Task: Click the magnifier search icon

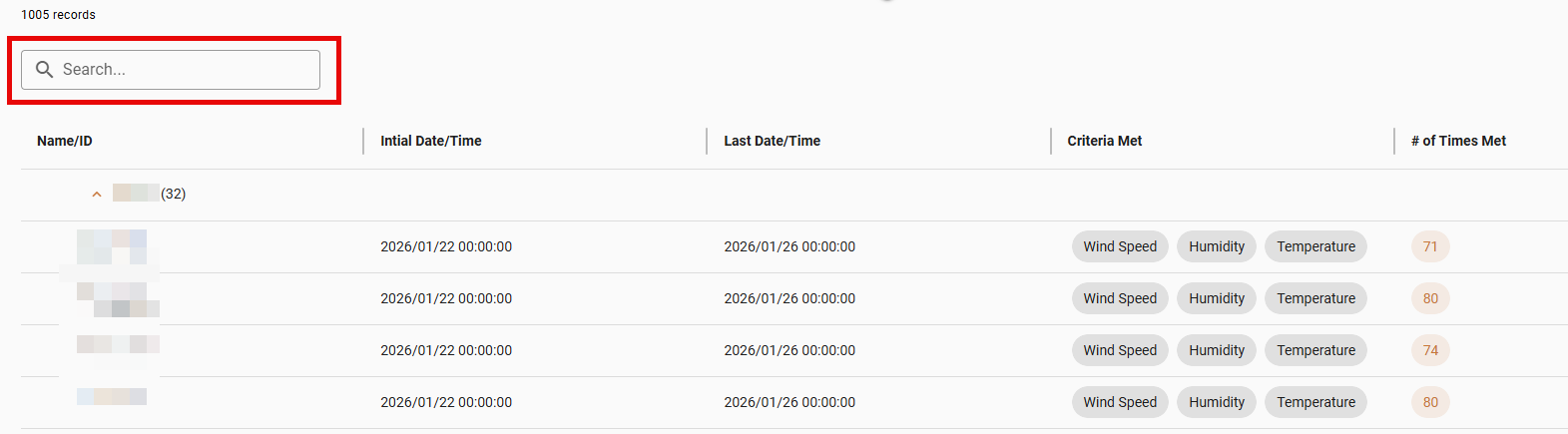Action: [x=44, y=69]
